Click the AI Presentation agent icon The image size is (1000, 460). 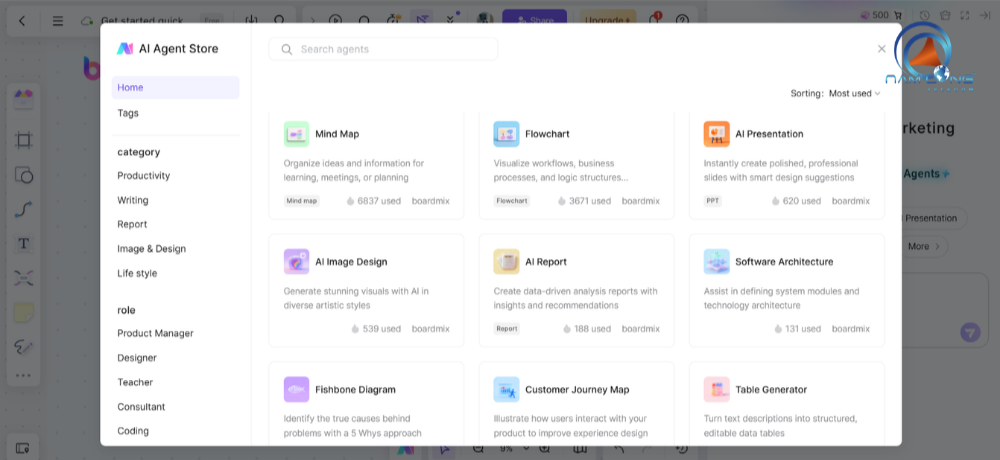click(x=716, y=134)
